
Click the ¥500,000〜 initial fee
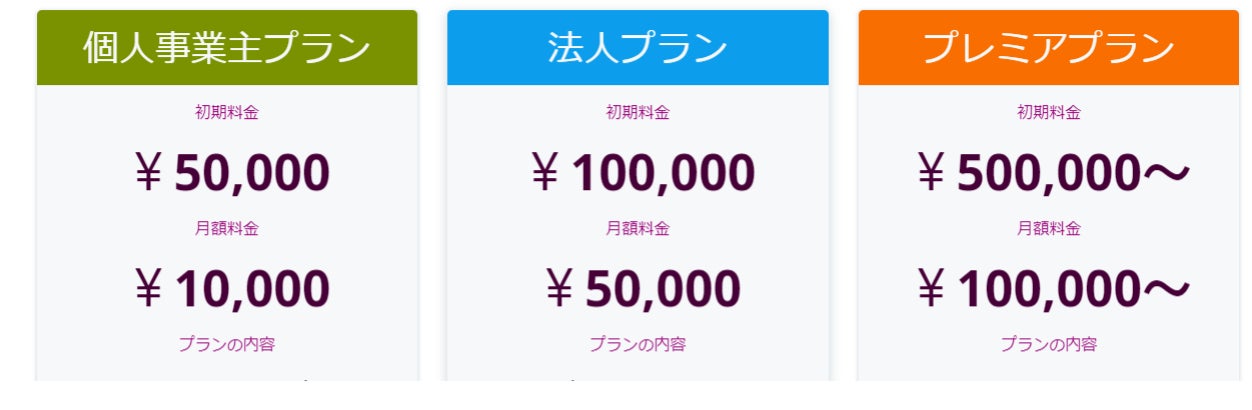pyautogui.click(x=1053, y=173)
